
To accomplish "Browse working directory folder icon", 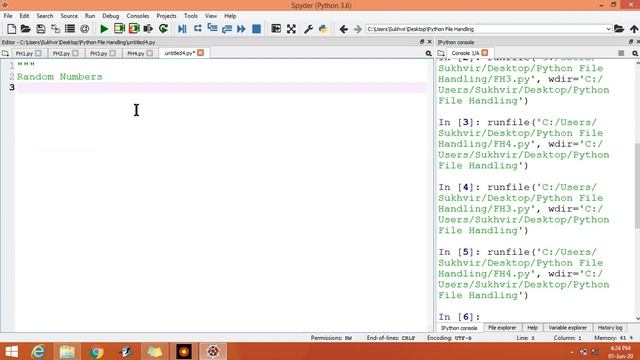I will [619, 29].
